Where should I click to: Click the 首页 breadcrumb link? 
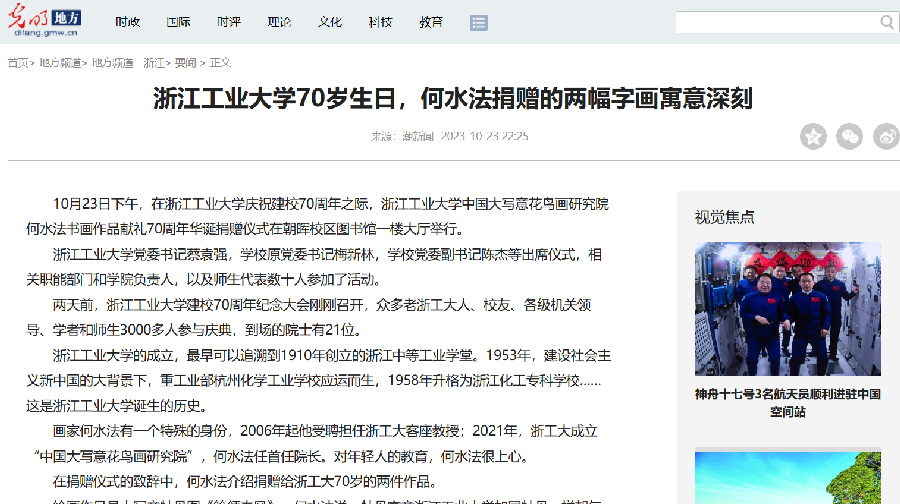point(18,62)
